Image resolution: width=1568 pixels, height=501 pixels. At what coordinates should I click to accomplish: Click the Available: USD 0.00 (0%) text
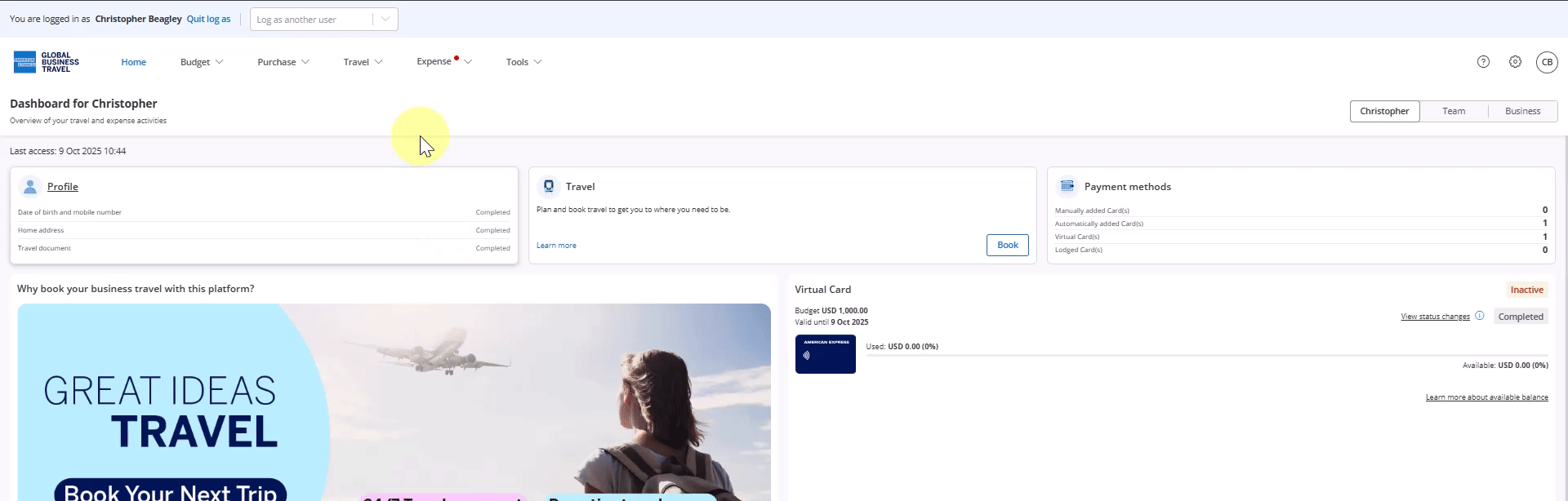(1505, 366)
